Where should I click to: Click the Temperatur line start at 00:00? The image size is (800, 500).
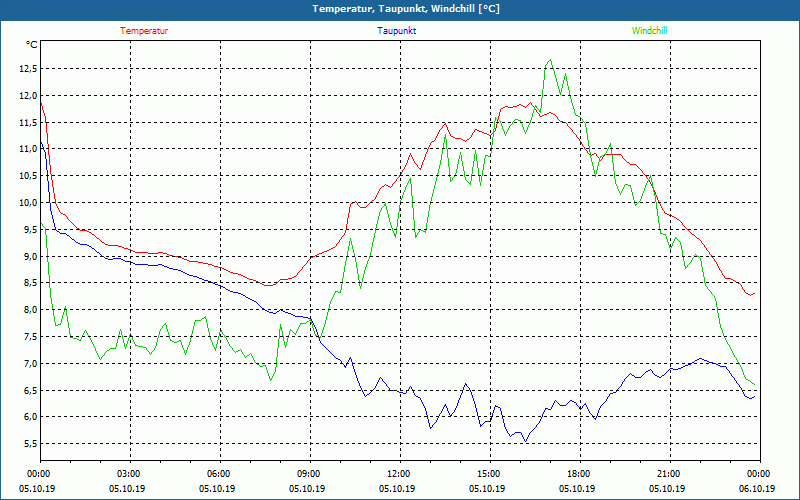(x=41, y=103)
